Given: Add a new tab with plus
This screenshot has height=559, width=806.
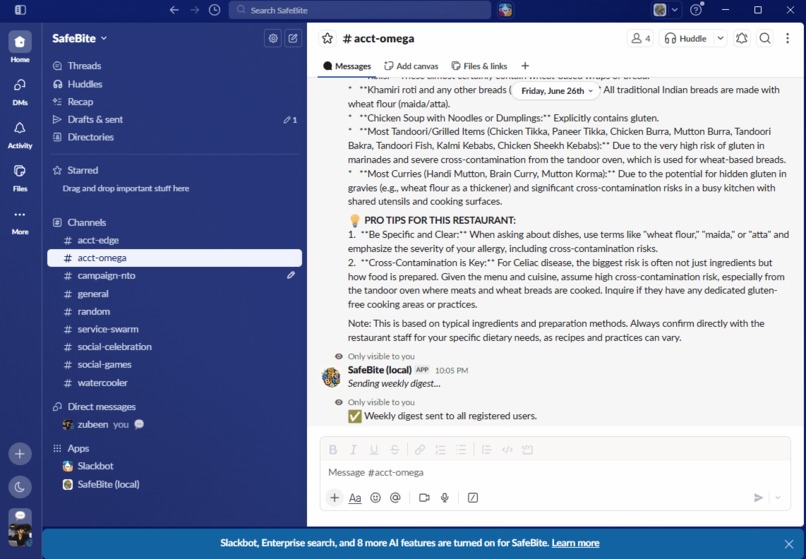Looking at the screenshot, I should pos(525,66).
